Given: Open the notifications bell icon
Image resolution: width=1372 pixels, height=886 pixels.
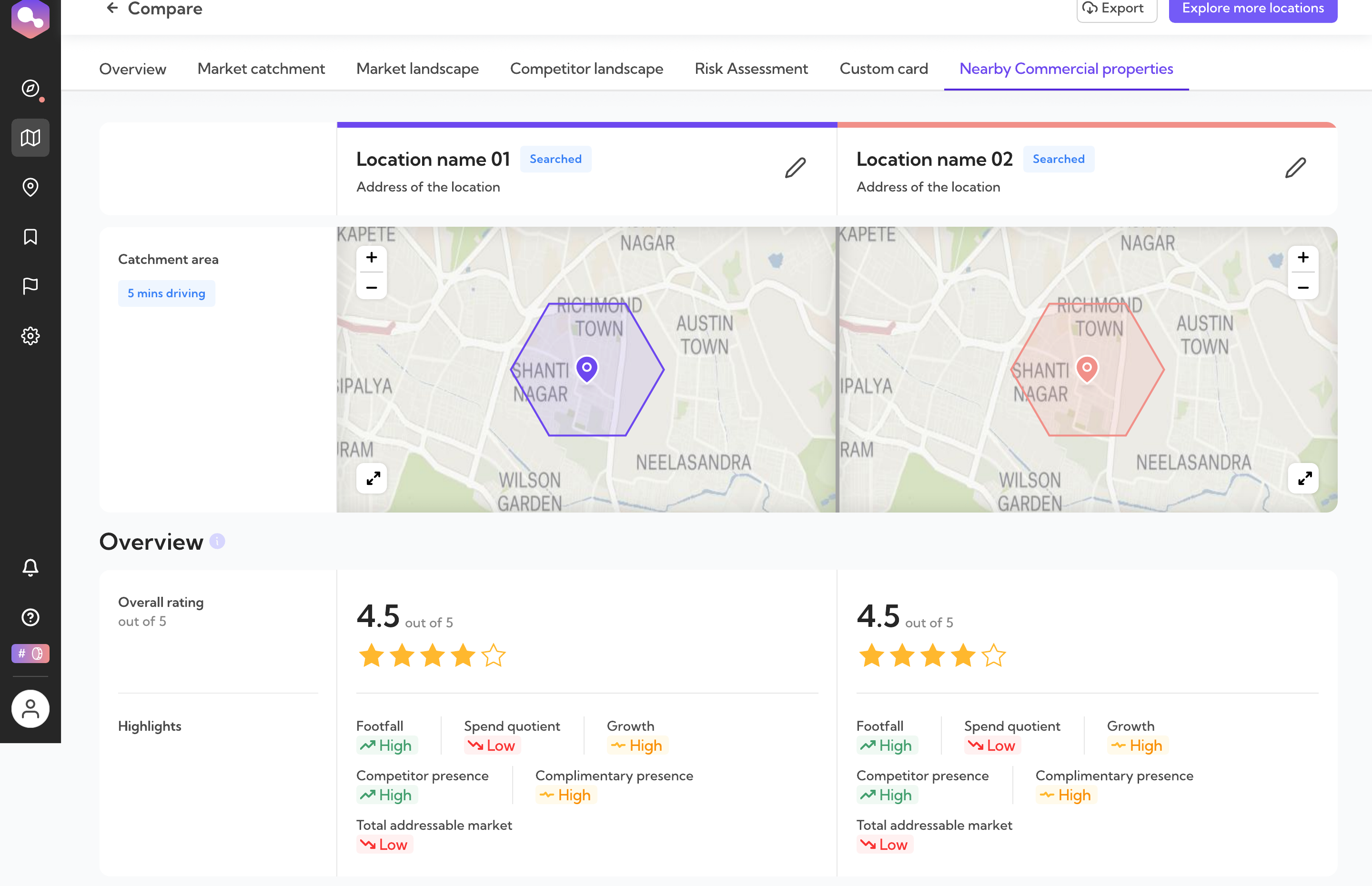Looking at the screenshot, I should coord(30,567).
